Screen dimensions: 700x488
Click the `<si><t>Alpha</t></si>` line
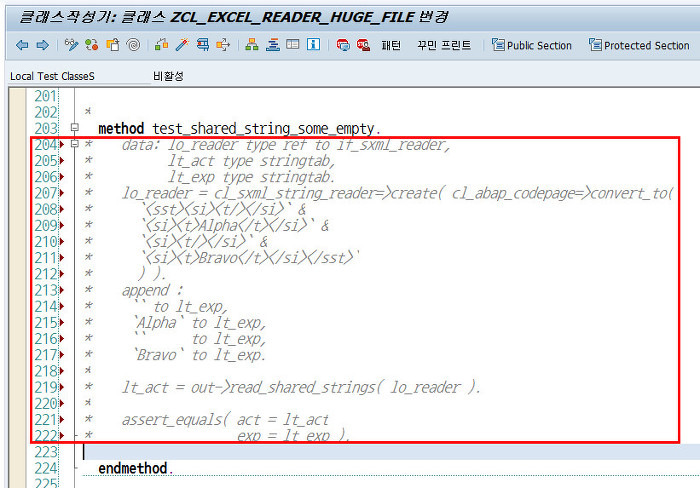pos(235,225)
